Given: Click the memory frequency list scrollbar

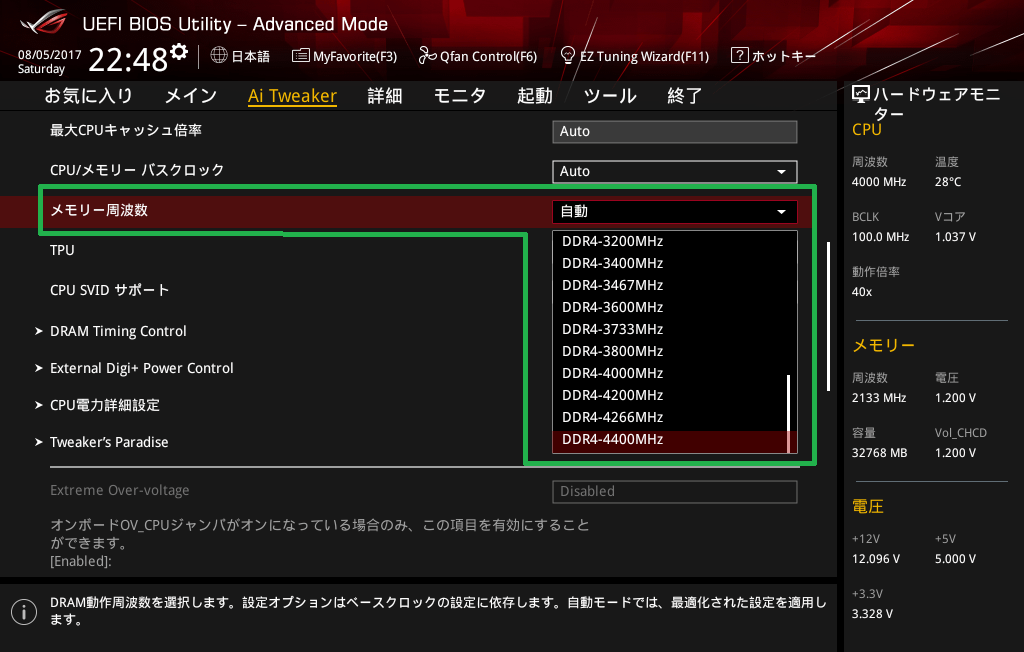Looking at the screenshot, I should (x=789, y=413).
